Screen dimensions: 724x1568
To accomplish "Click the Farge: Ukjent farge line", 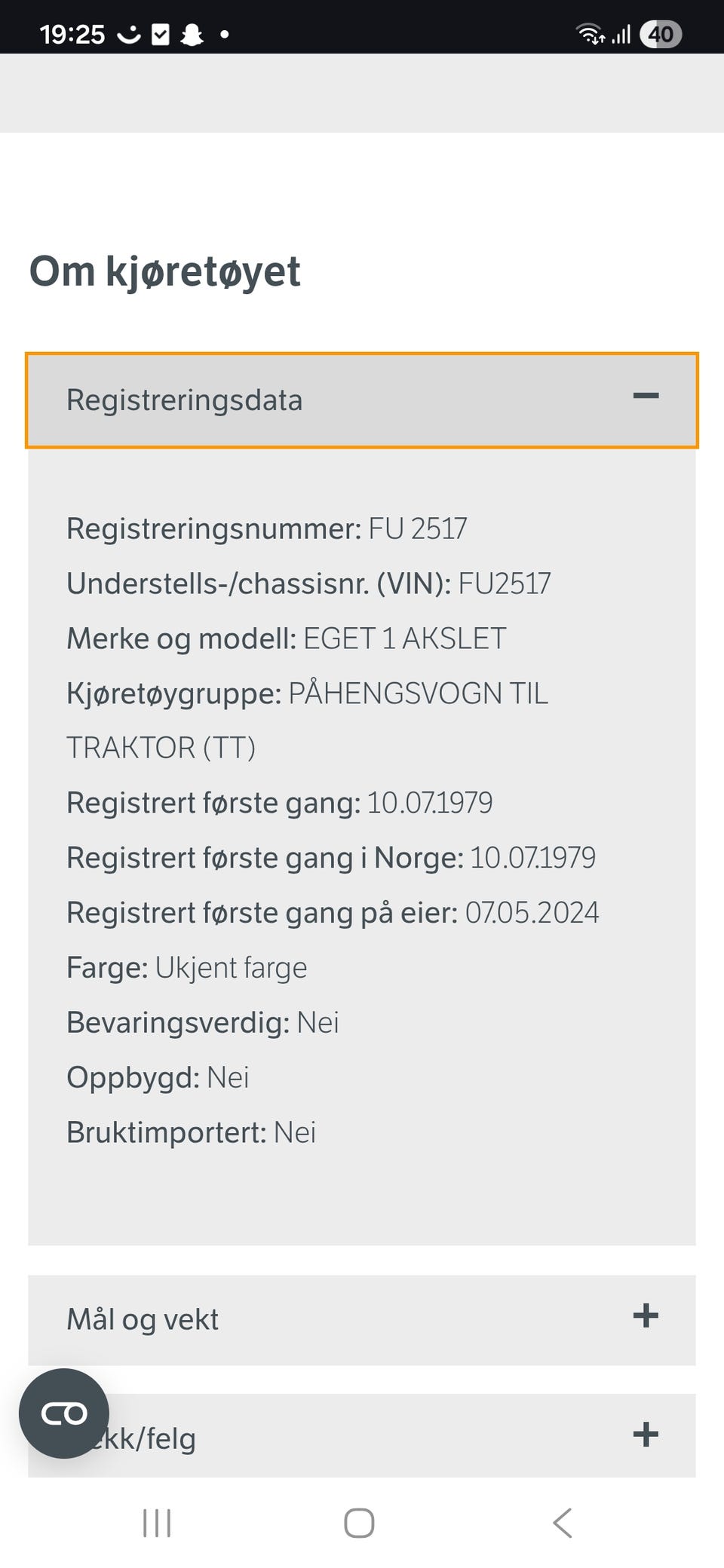I will (187, 968).
